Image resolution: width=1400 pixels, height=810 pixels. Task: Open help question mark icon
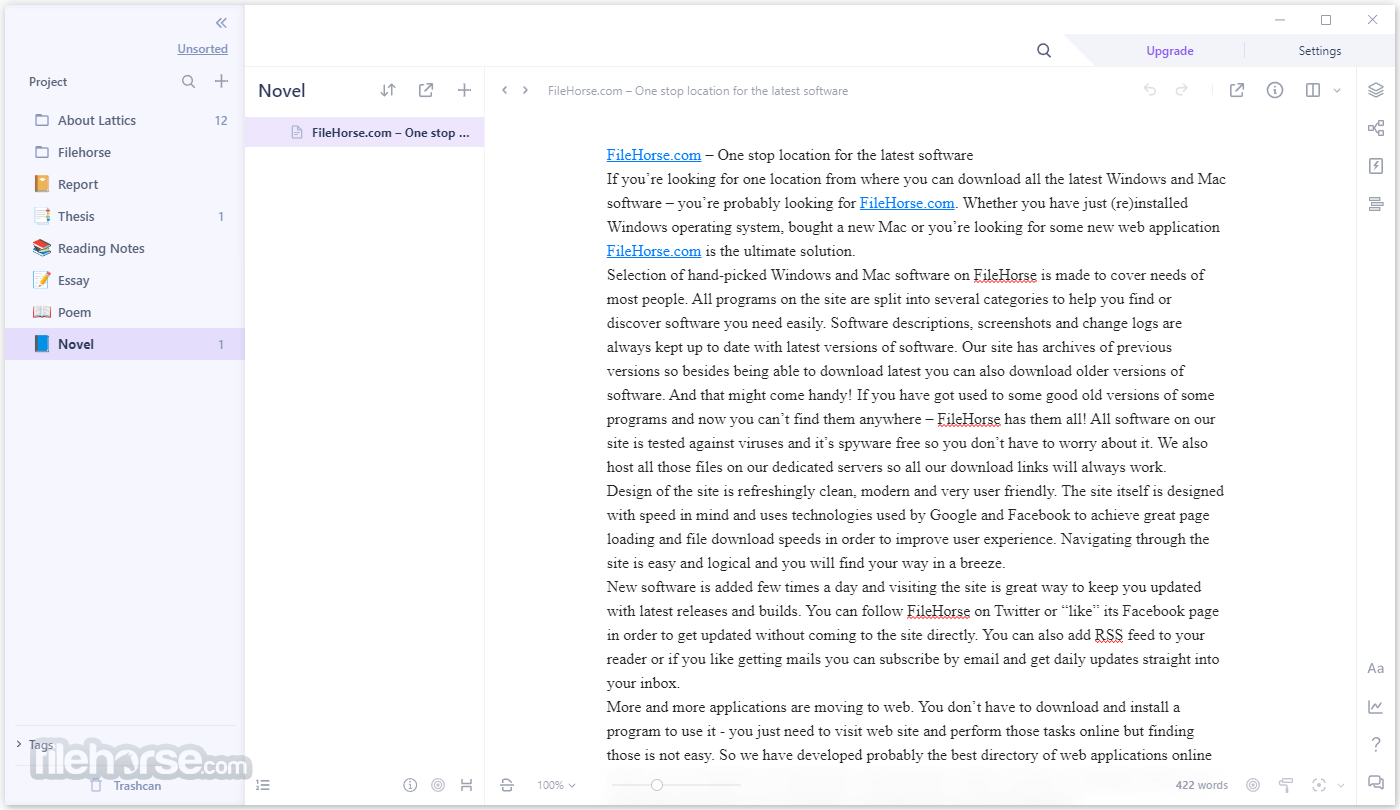pyautogui.click(x=1376, y=744)
